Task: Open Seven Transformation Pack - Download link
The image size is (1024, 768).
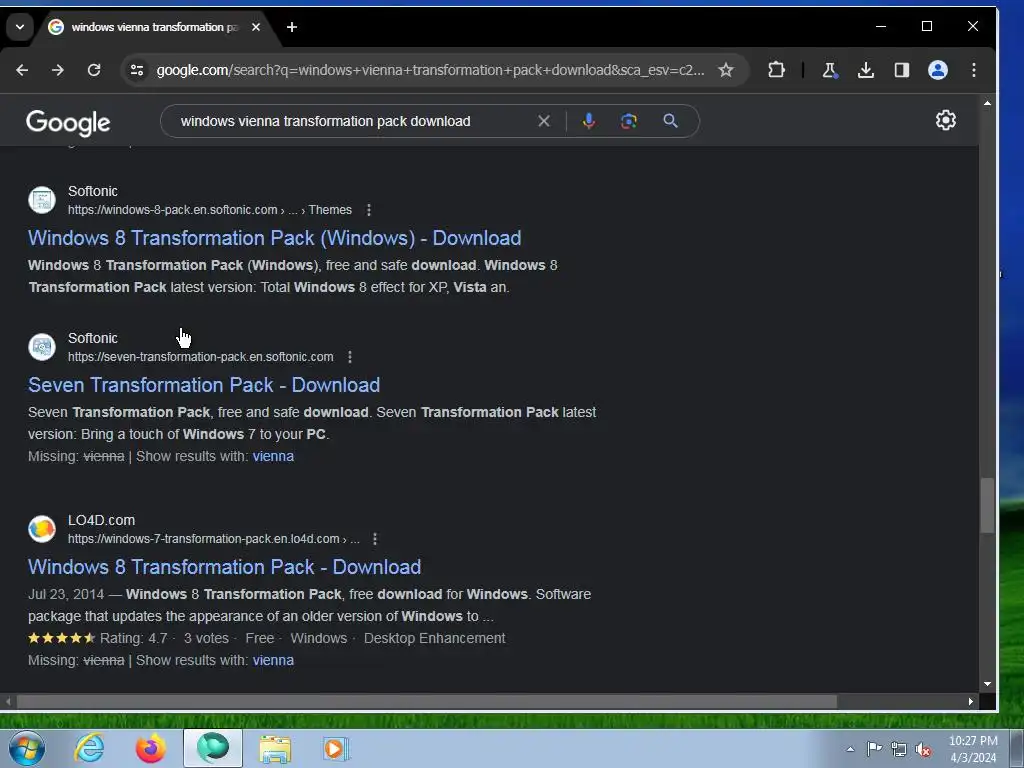Action: (204, 385)
